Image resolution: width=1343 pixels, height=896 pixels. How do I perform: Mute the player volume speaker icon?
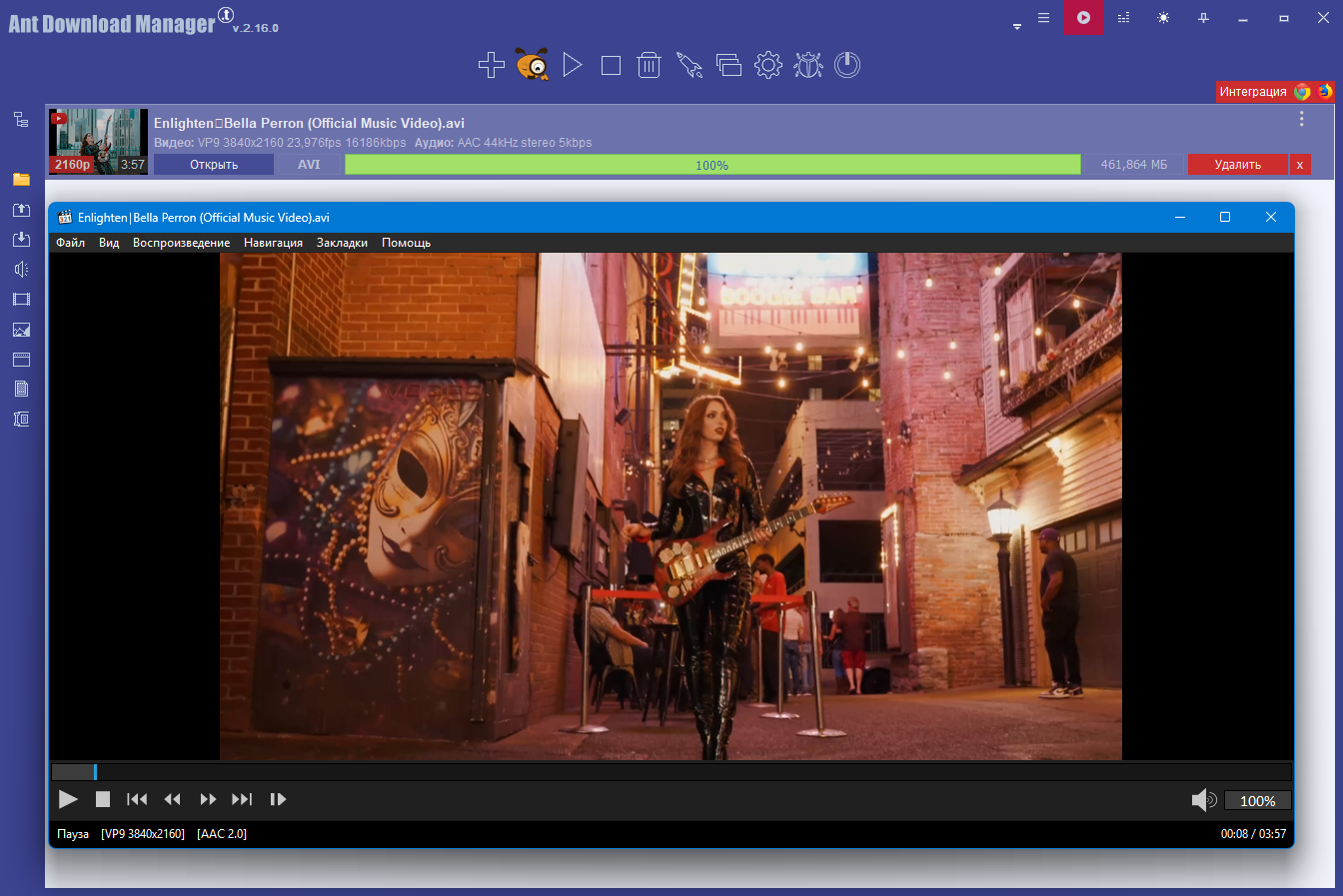[1204, 800]
